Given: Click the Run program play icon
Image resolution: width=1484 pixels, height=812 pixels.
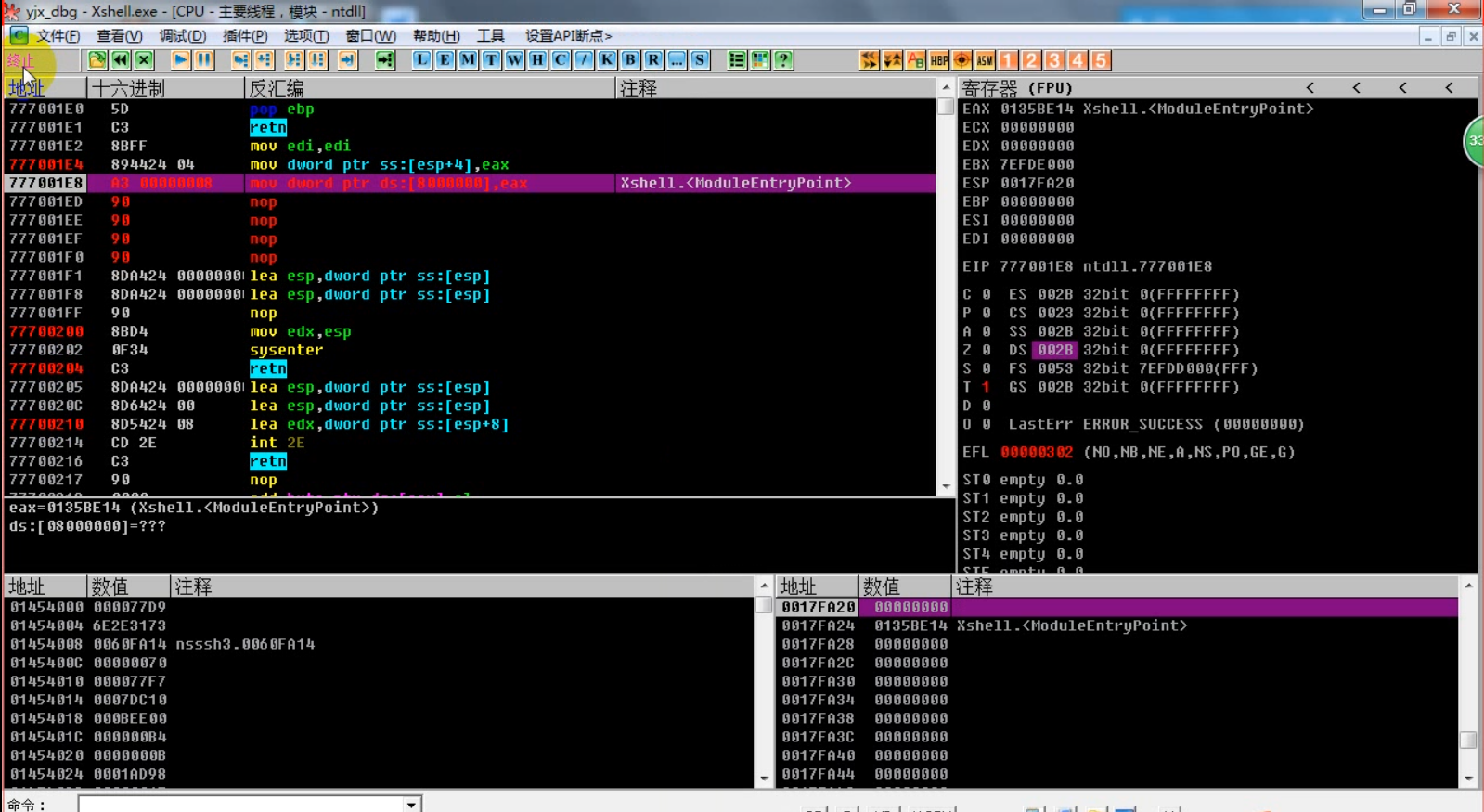Looking at the screenshot, I should (181, 60).
